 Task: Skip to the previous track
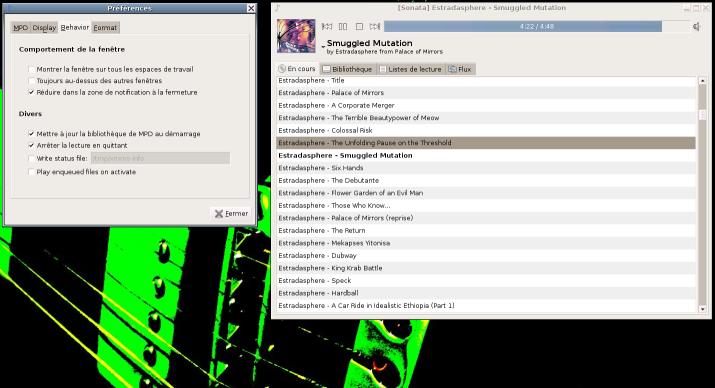coord(327,26)
